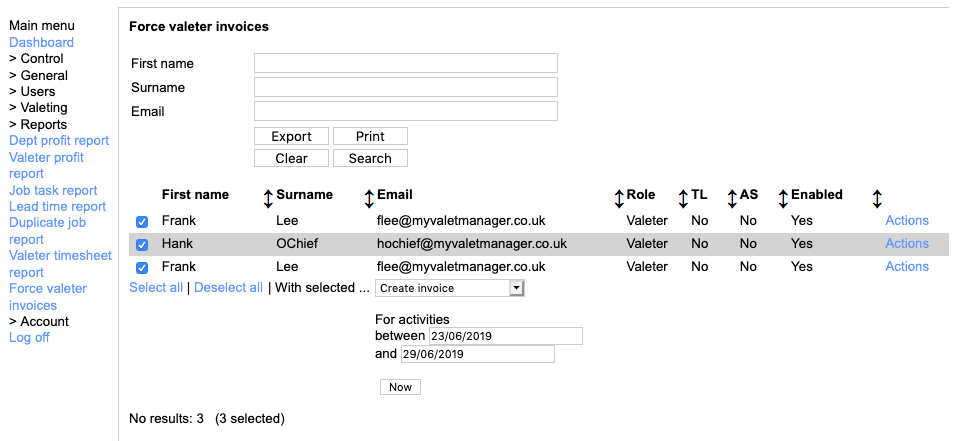This screenshot has width=957, height=441.
Task: Click Deselect all link
Action: pos(228,288)
